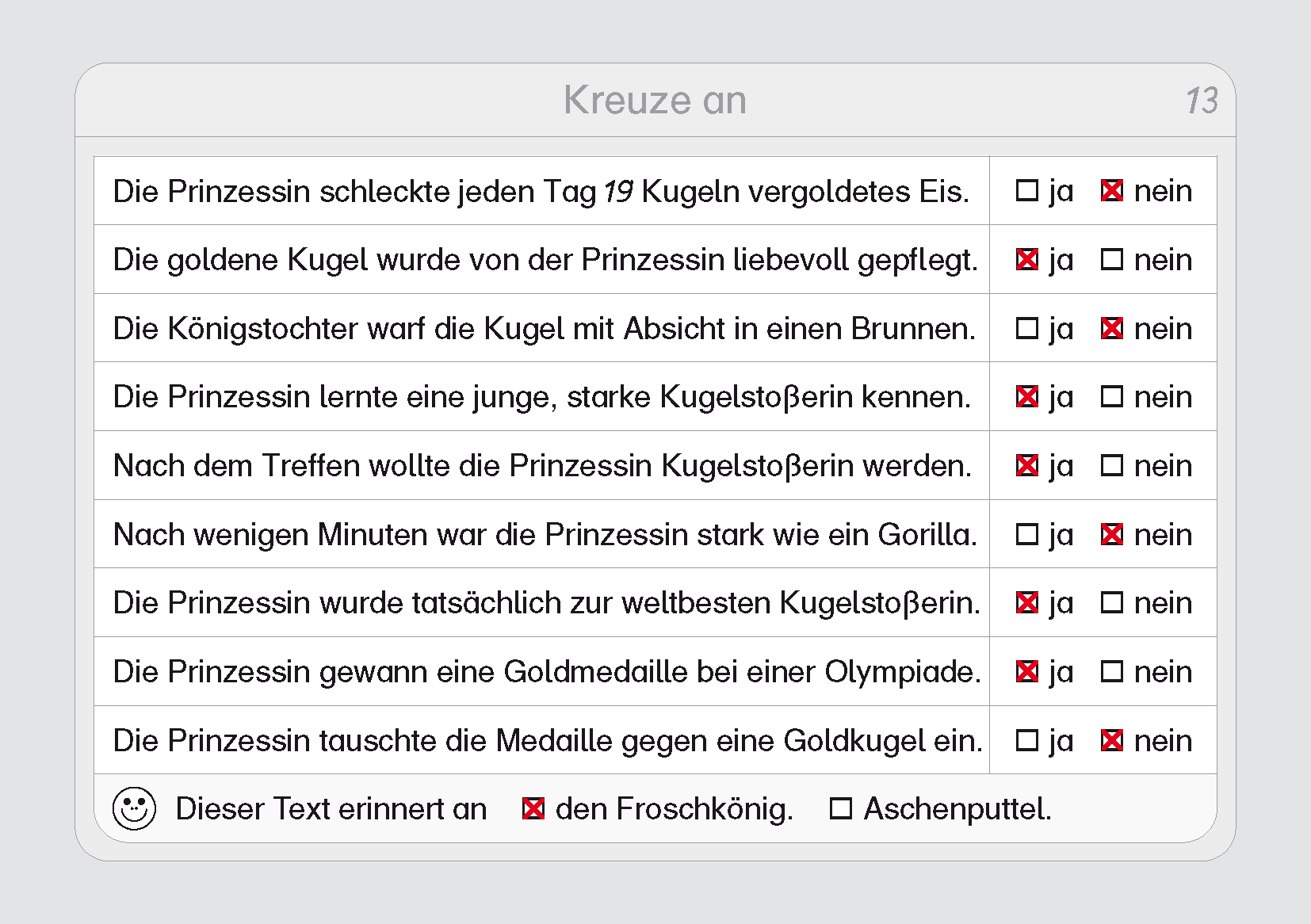Check 'ja' for stark wie ein Gorilla

click(x=1026, y=534)
